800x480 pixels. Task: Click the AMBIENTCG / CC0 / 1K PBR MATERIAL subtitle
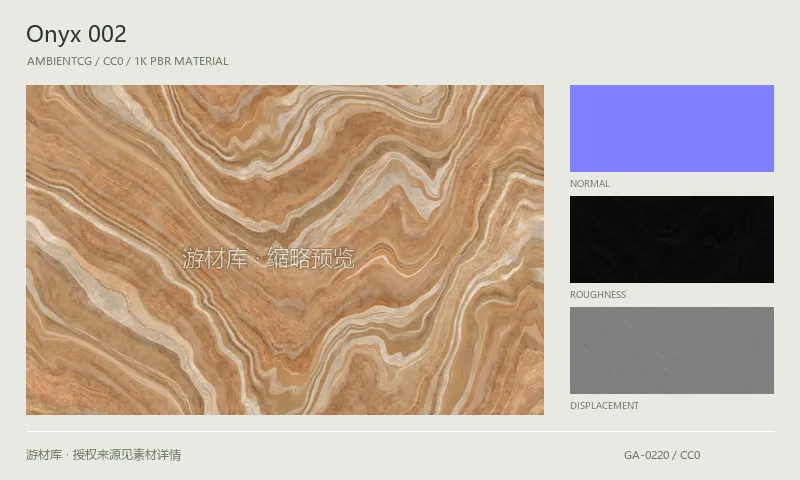[x=128, y=61]
